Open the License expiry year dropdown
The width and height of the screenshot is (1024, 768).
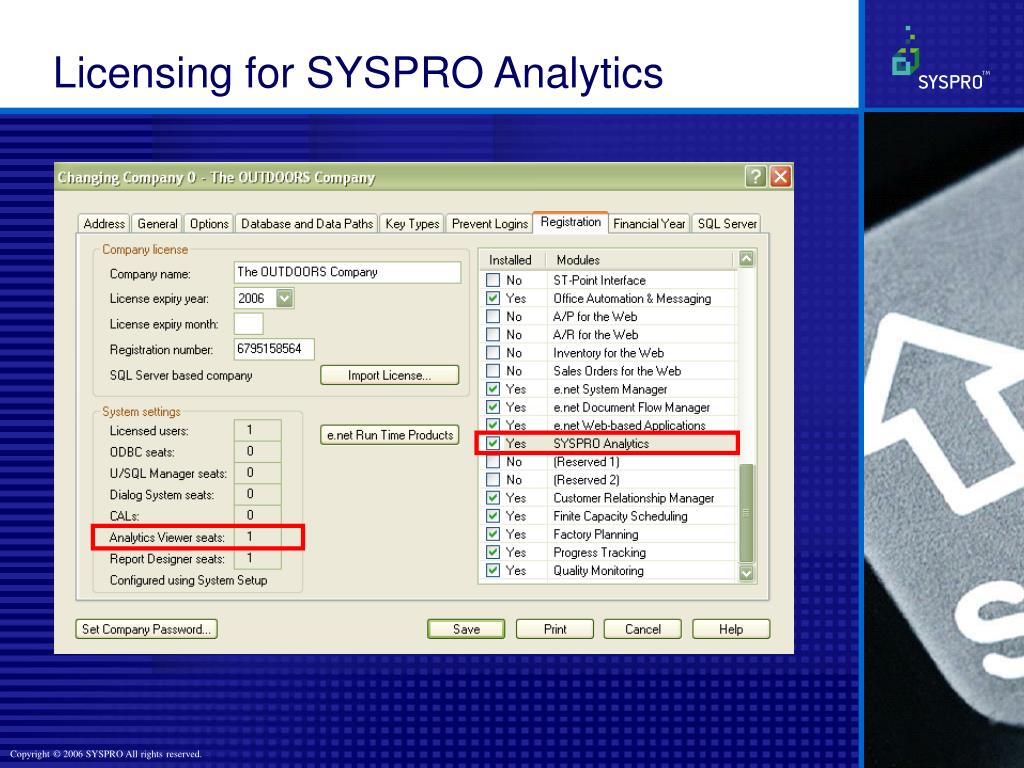(x=284, y=298)
